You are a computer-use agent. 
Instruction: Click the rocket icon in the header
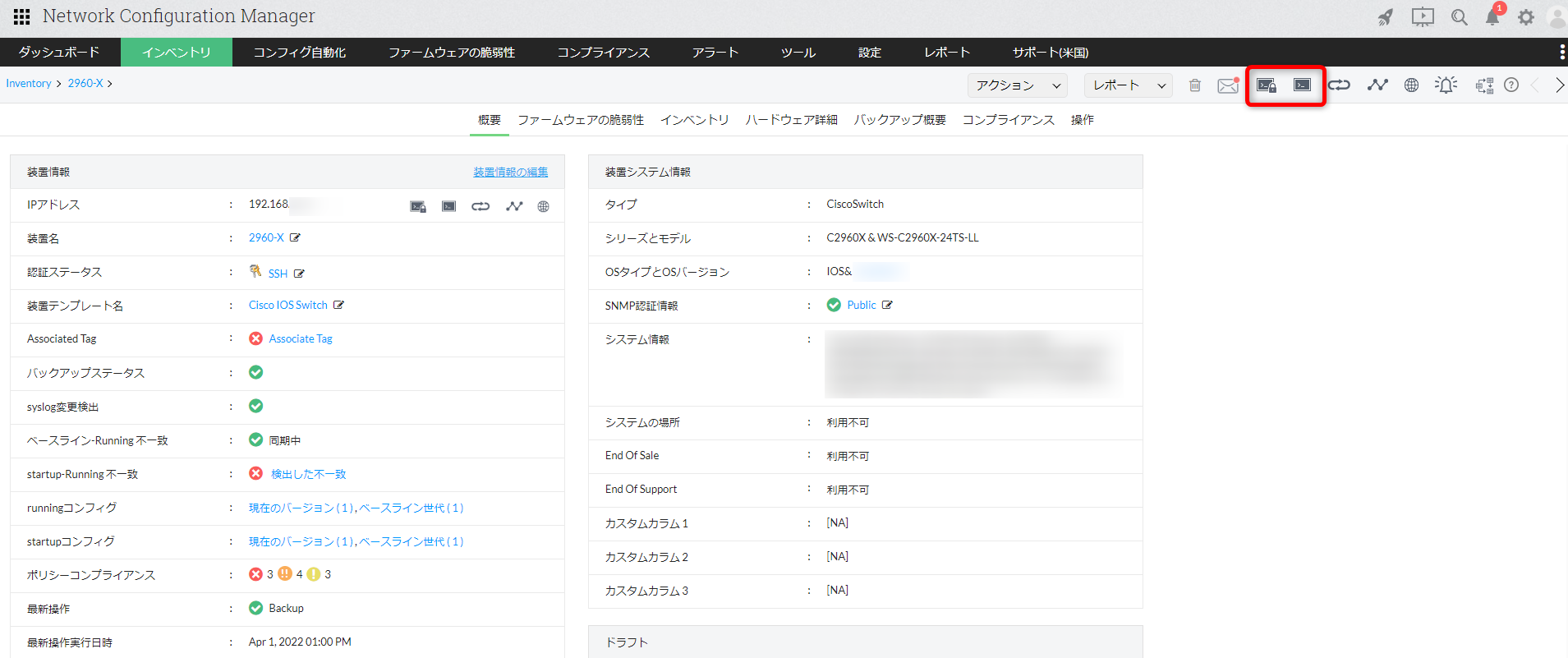1386,17
